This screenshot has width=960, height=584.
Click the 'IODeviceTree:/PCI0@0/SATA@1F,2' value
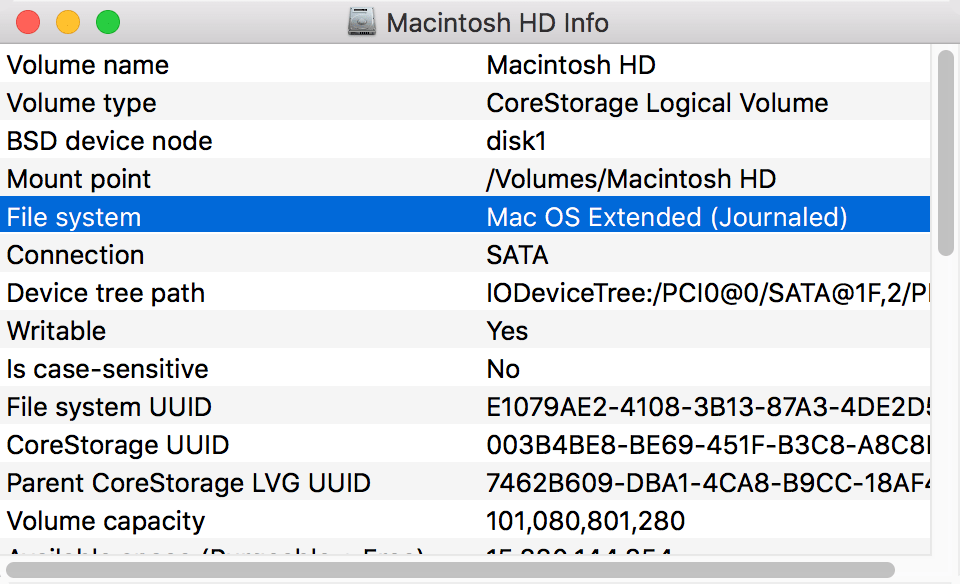(708, 293)
